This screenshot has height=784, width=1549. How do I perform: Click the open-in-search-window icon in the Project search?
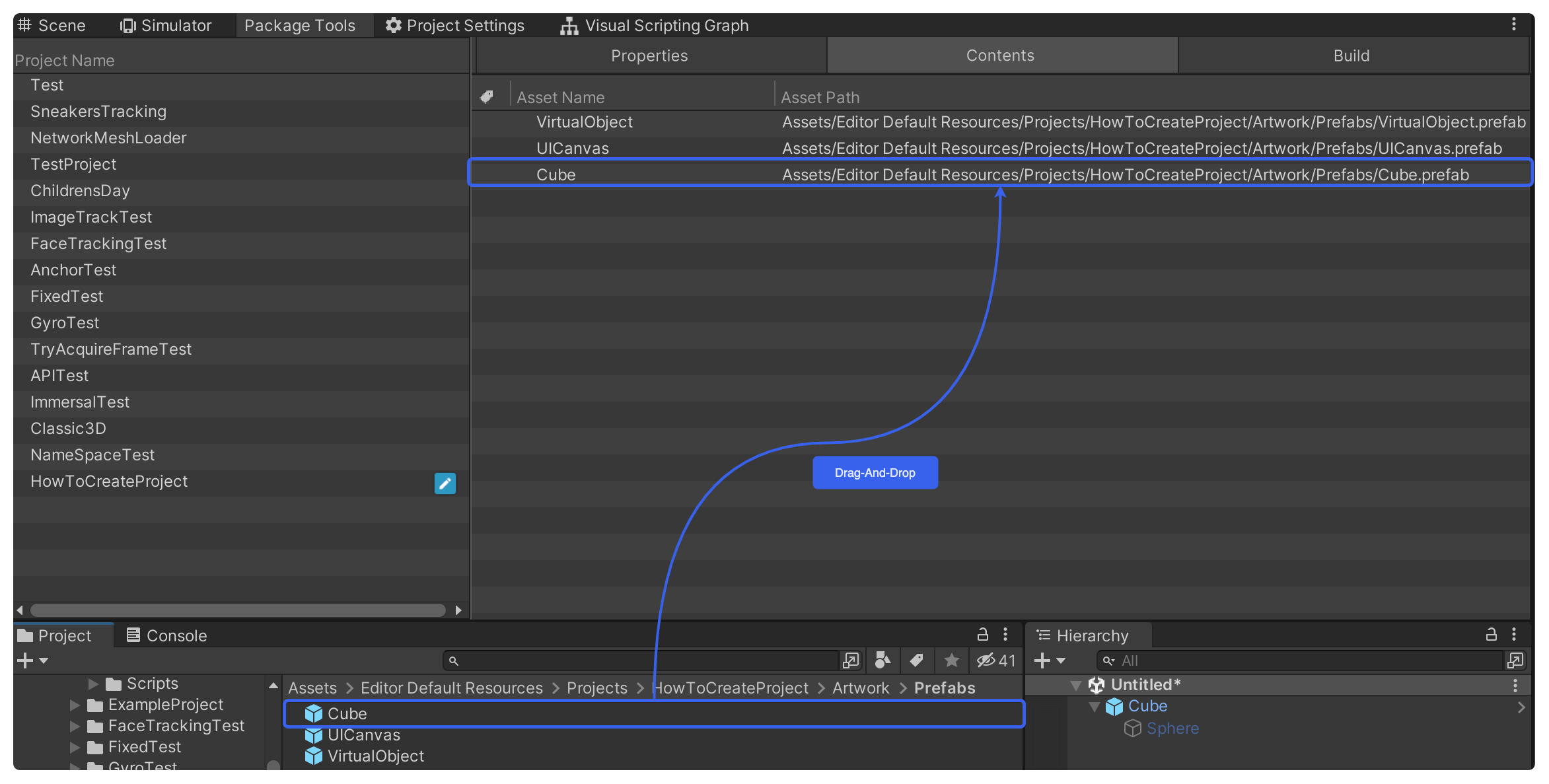[x=851, y=660]
